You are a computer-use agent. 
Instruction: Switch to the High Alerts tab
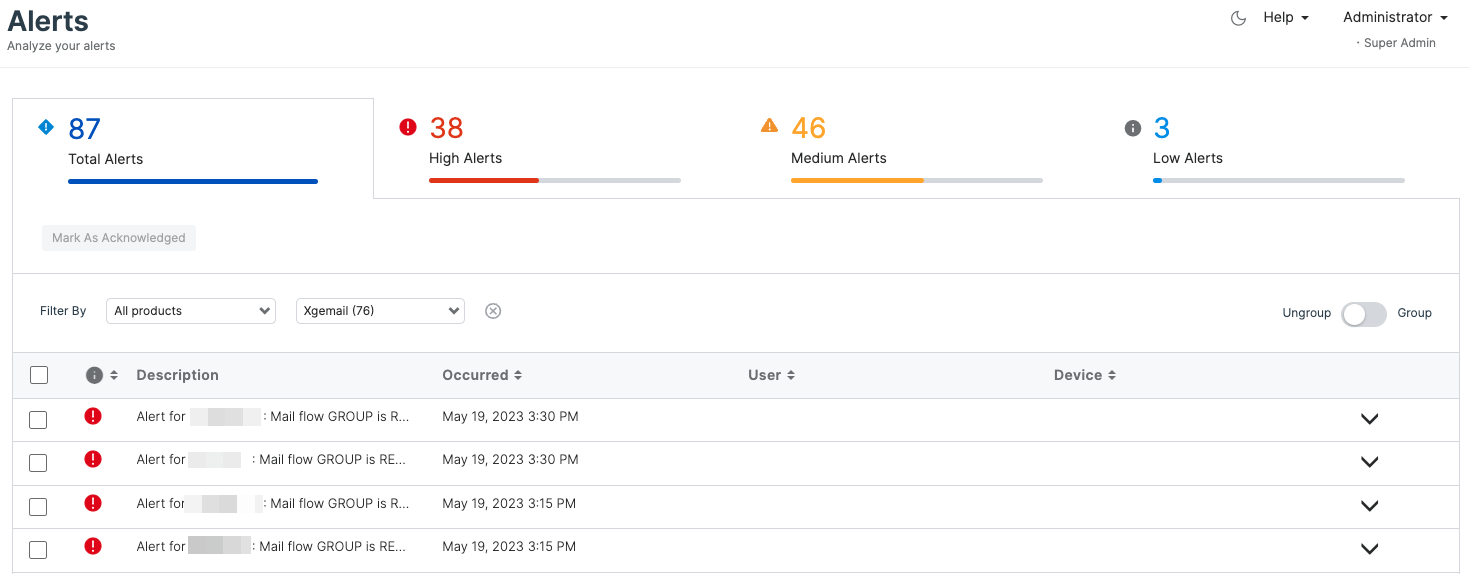click(x=466, y=158)
